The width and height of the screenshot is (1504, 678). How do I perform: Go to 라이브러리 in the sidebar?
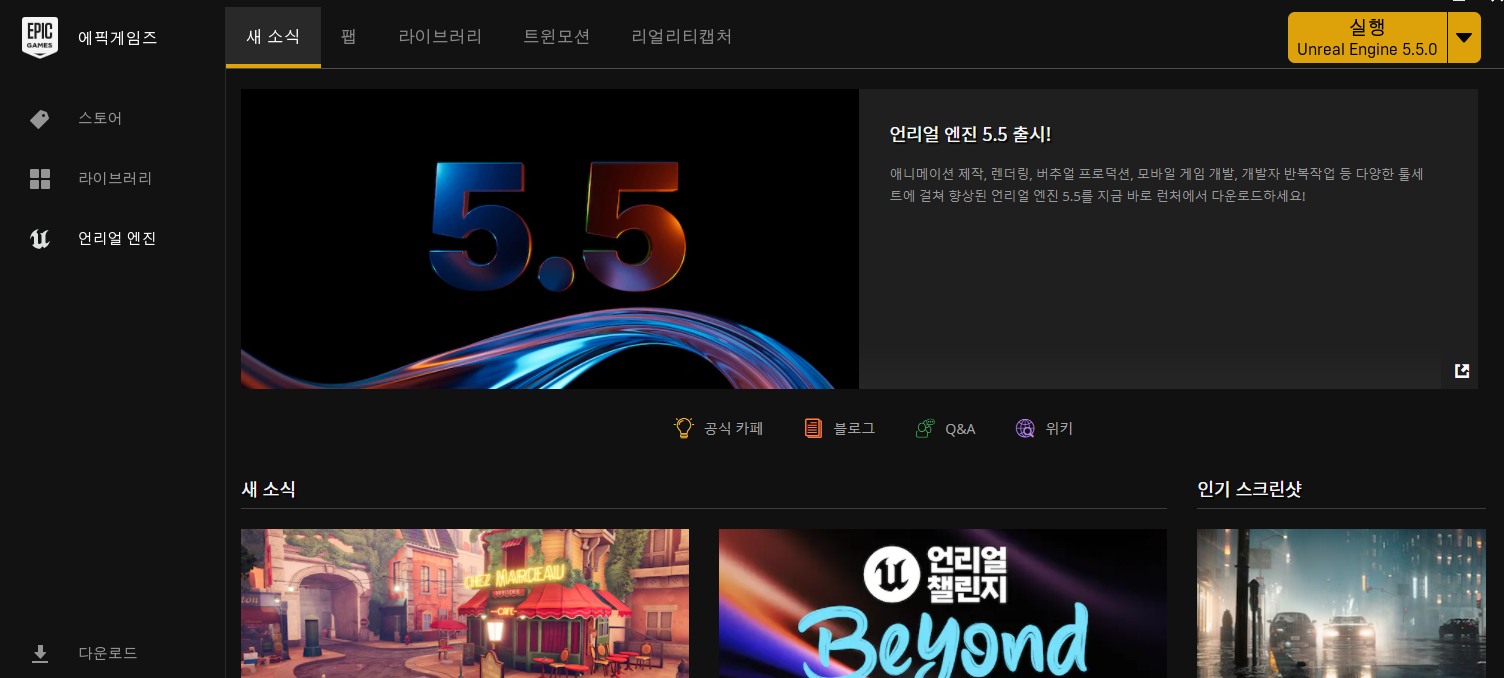click(116, 179)
